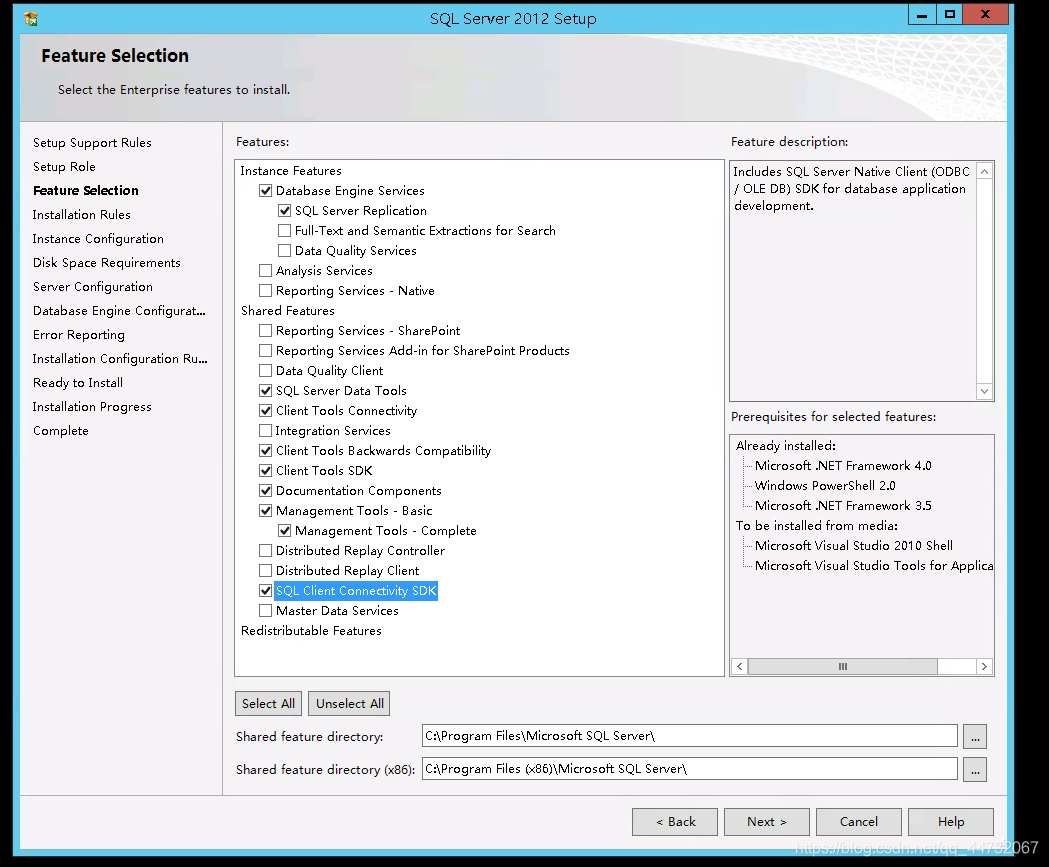Check Reporting Services - Native
This screenshot has width=1049, height=867.
click(266, 291)
